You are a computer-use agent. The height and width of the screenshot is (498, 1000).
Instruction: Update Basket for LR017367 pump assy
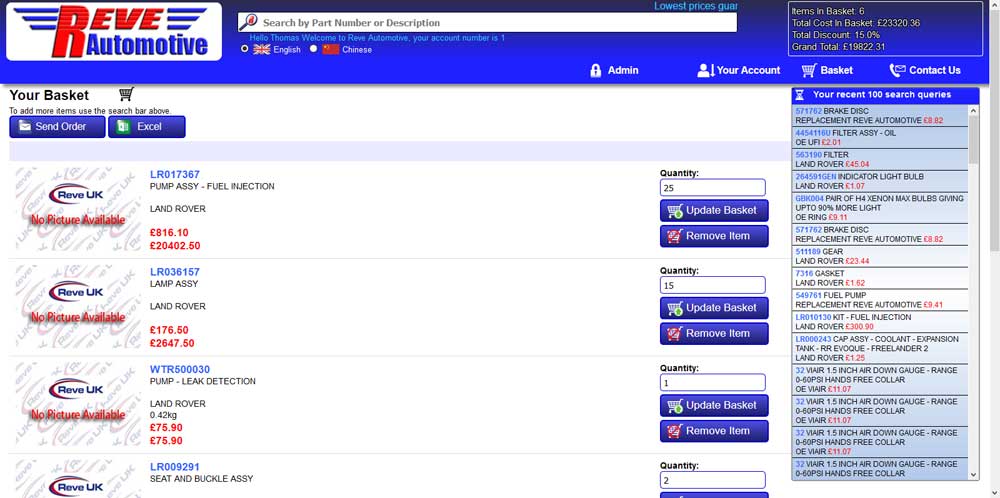[714, 210]
